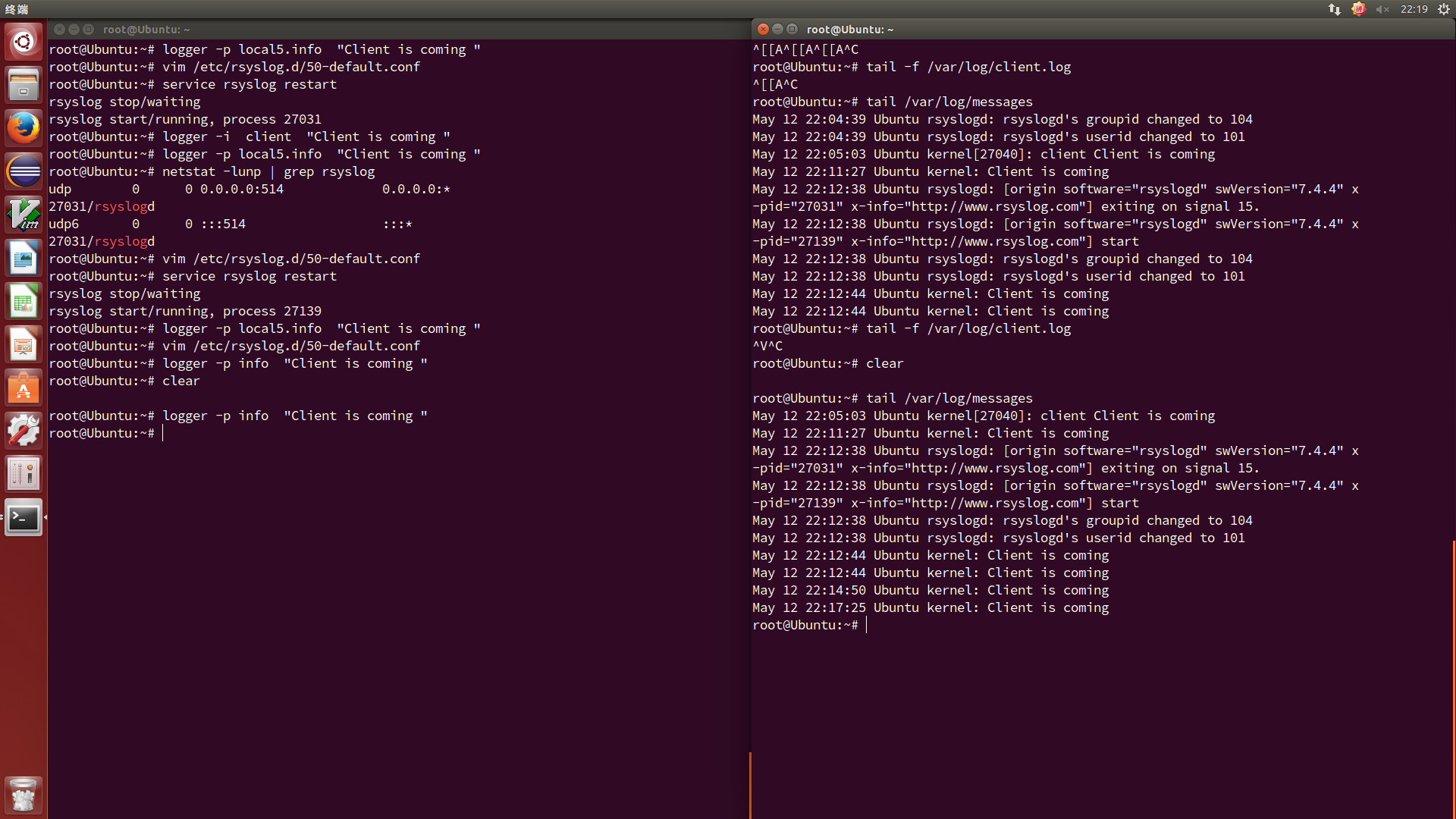
Task: Click the Terminal icon in the dock
Action: coord(24,518)
